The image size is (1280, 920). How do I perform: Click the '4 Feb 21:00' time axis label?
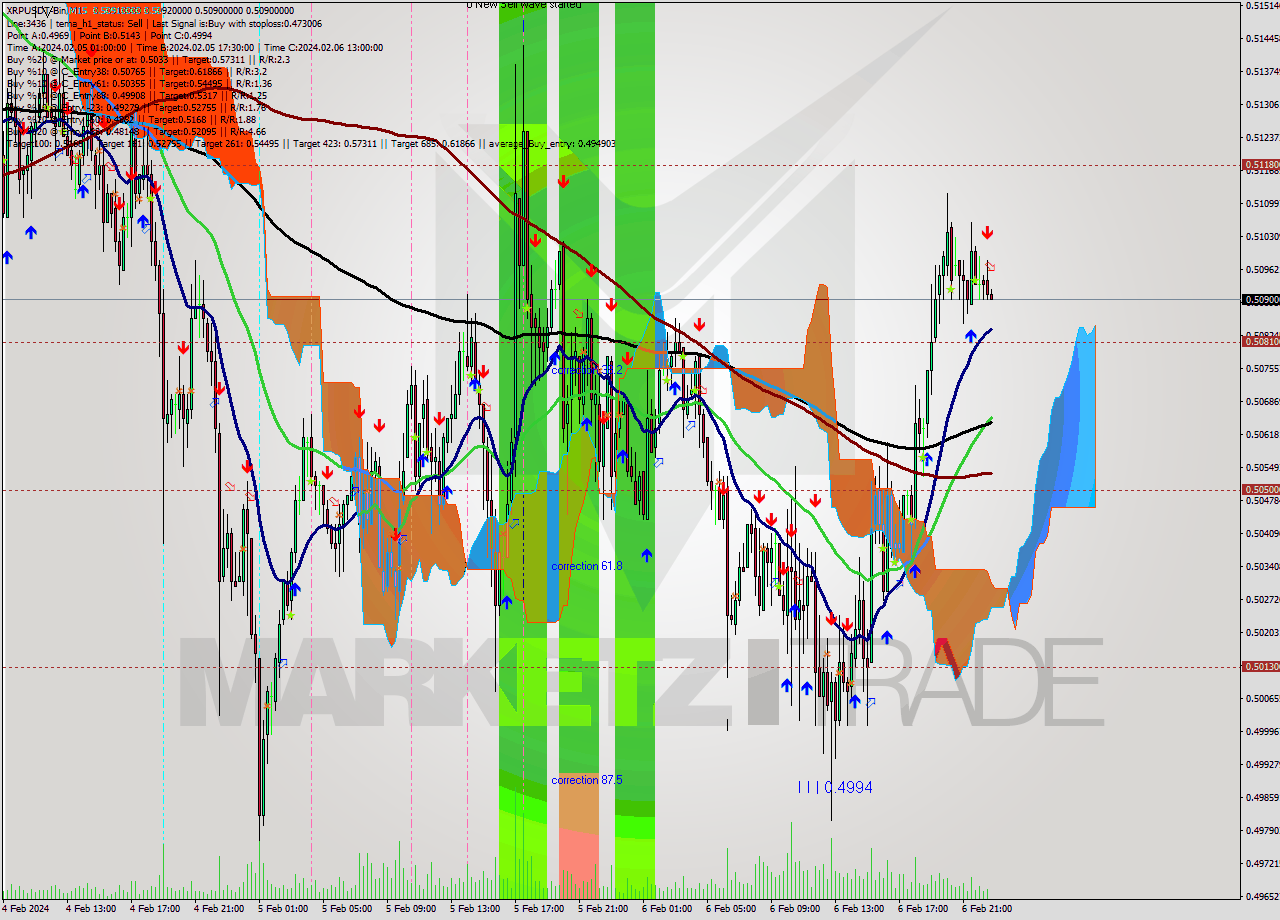[219, 909]
